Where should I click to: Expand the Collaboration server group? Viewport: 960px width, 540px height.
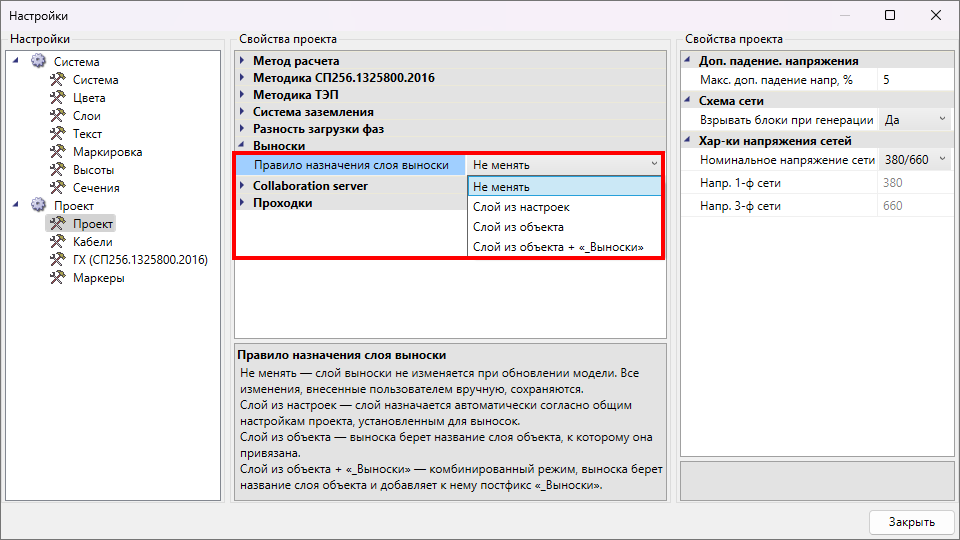click(x=242, y=186)
